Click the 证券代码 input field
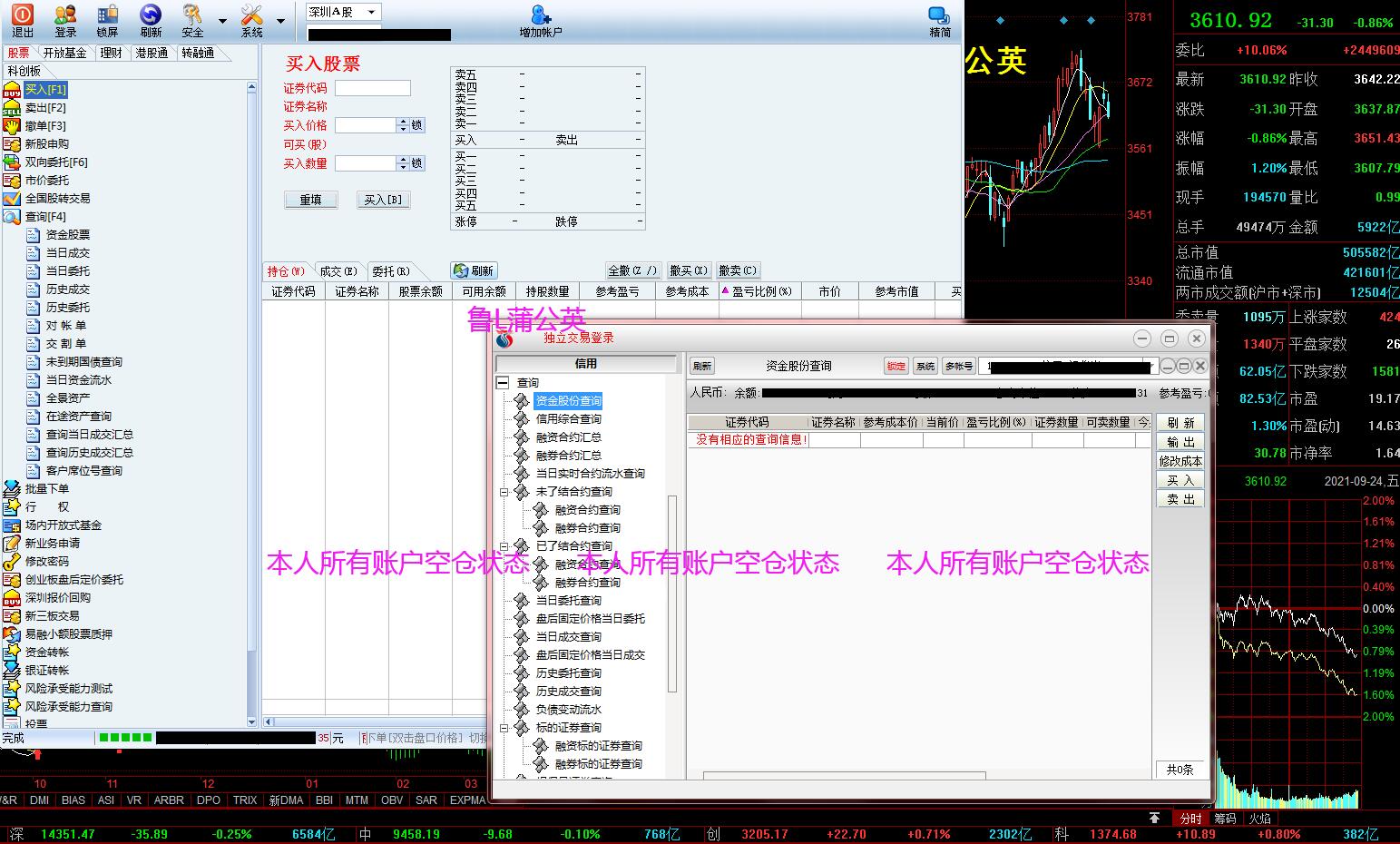1400x844 pixels. point(373,88)
